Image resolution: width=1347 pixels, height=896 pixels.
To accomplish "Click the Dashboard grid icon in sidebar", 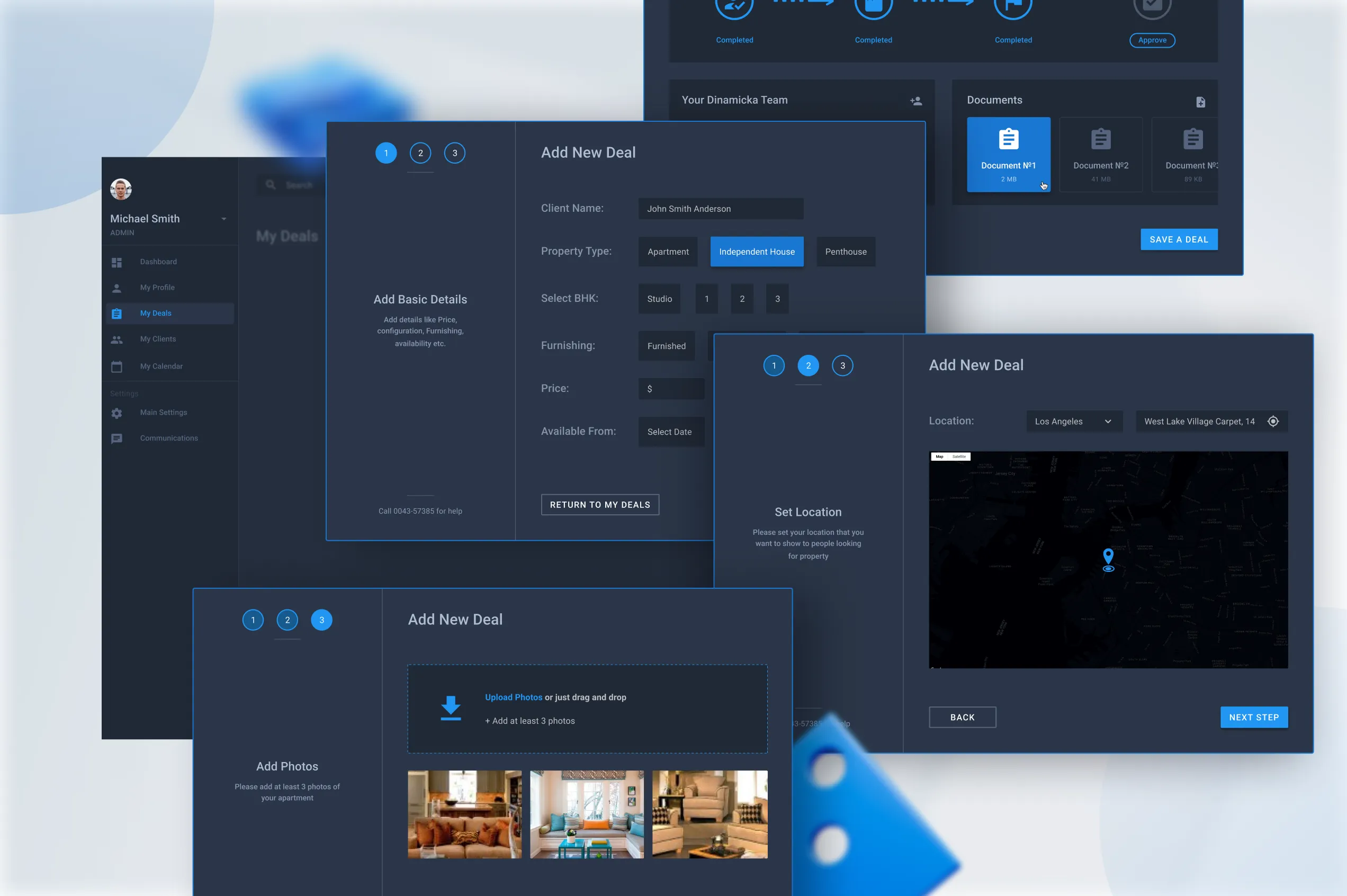I will [x=116, y=262].
